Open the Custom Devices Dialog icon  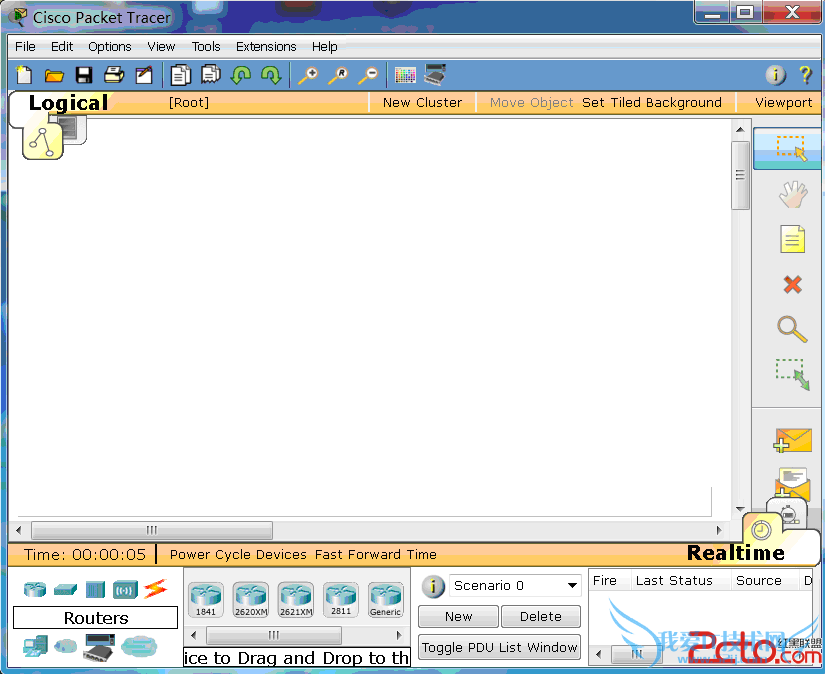(435, 74)
